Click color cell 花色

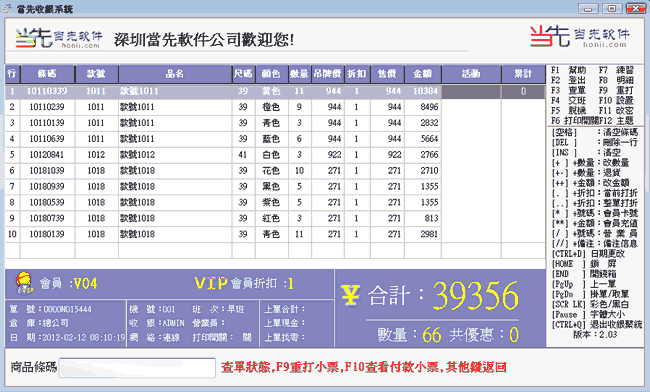click(x=271, y=171)
